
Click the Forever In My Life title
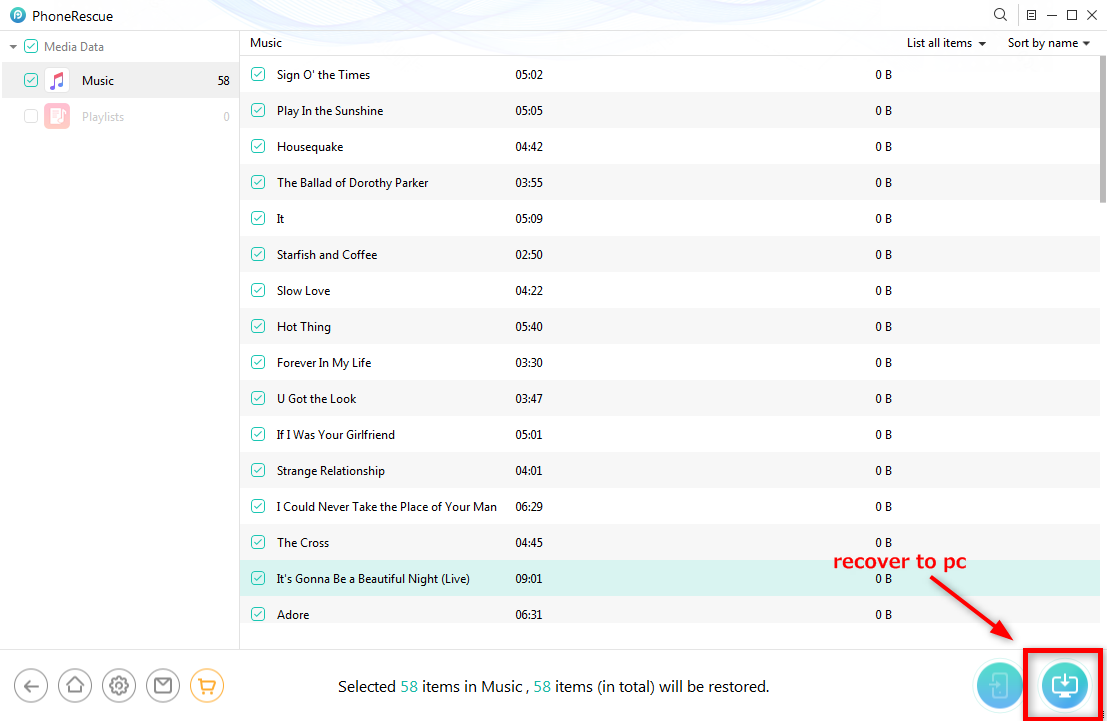coord(324,363)
